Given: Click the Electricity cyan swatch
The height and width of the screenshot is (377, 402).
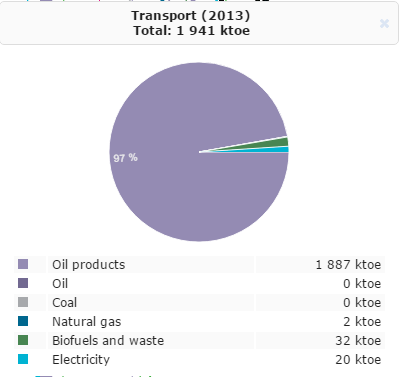Looking at the screenshot, I should tap(23, 359).
